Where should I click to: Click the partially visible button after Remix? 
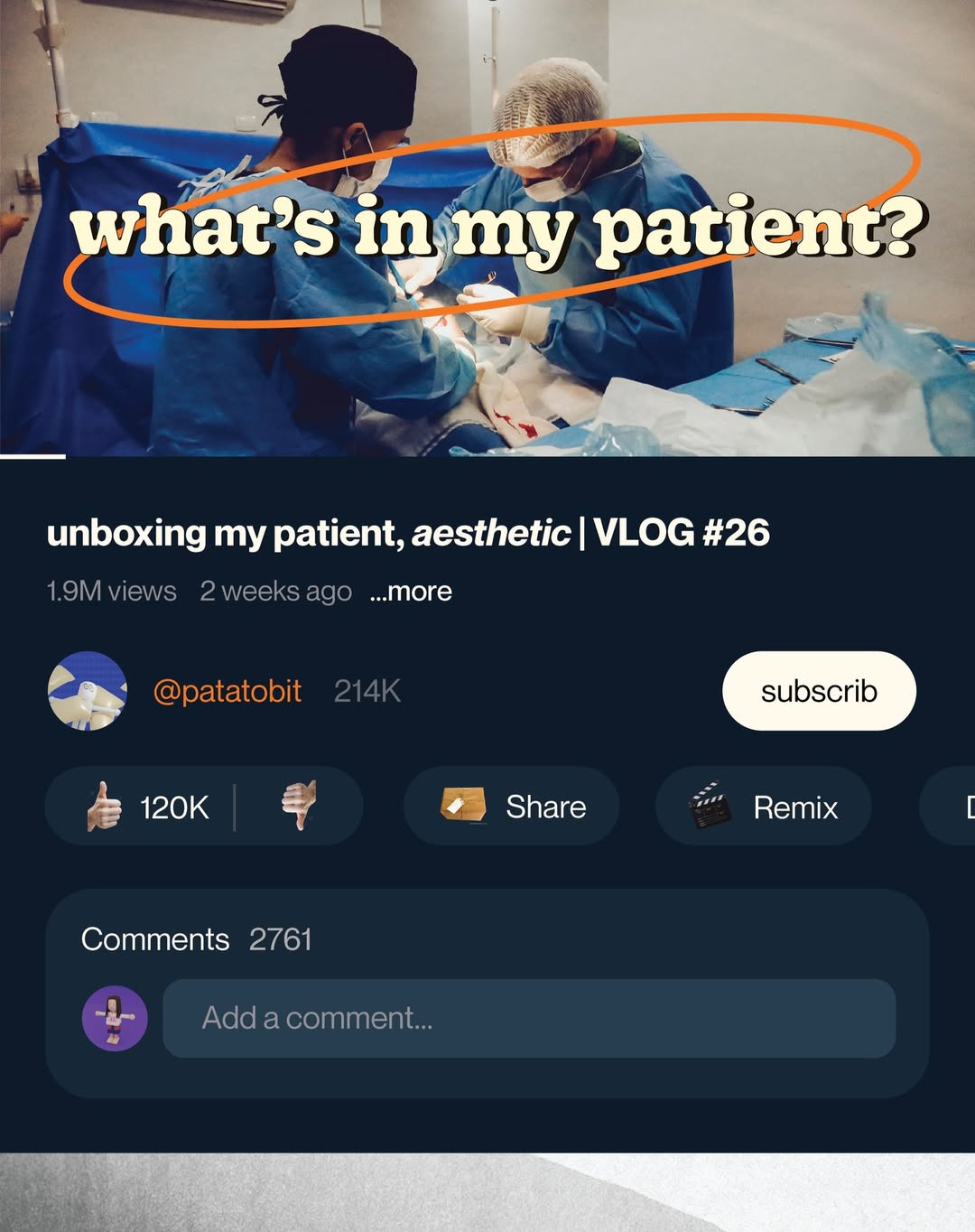pyautogui.click(x=947, y=806)
